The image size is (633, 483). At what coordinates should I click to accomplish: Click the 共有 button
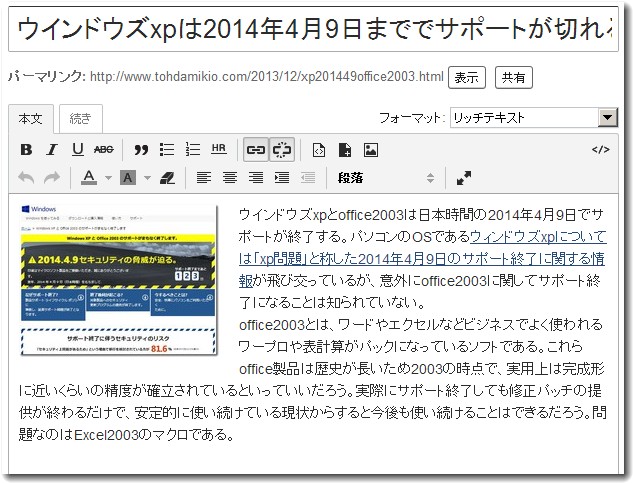point(514,77)
